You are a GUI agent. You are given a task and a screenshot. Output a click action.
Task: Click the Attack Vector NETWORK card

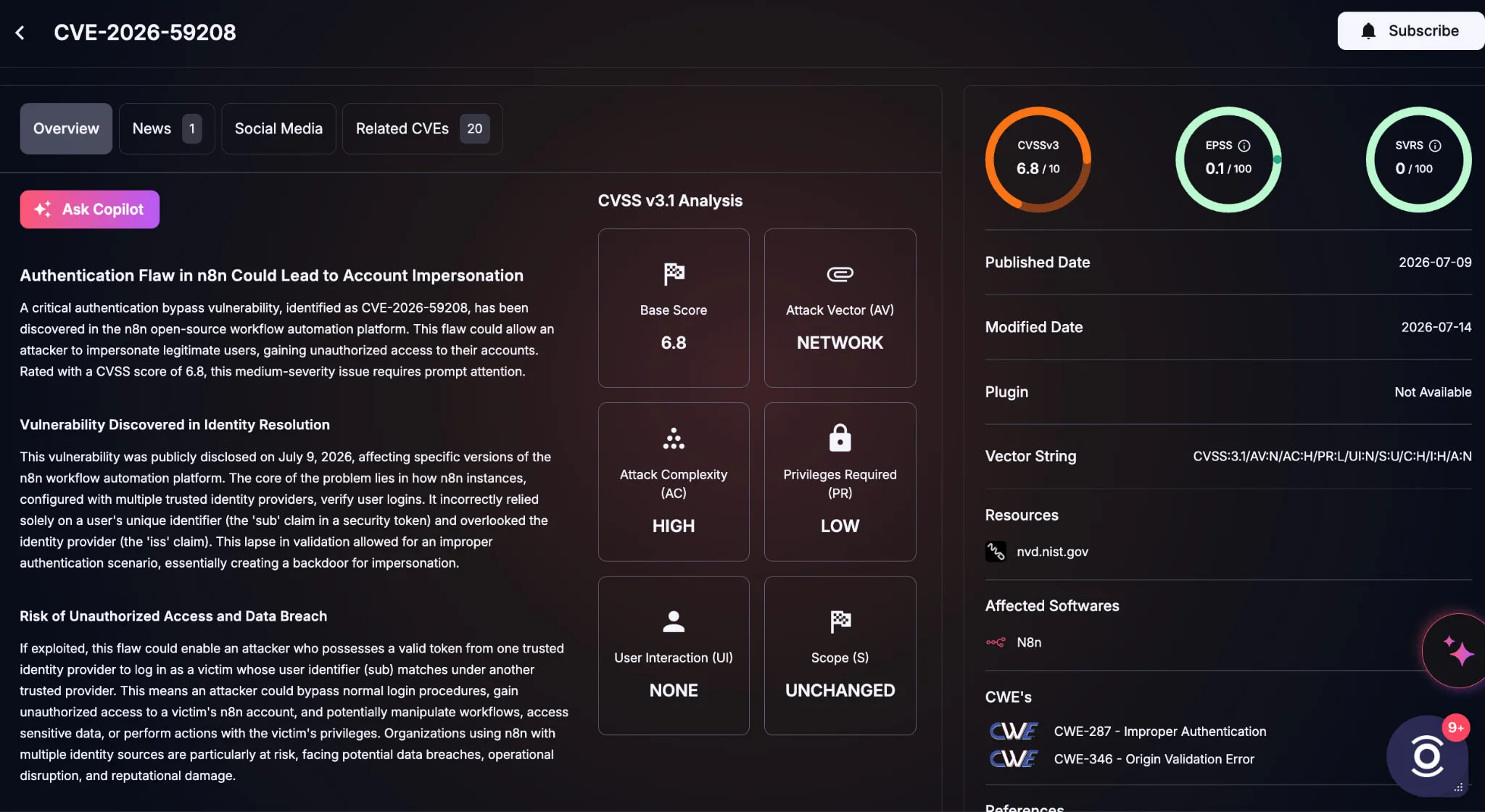[x=840, y=308]
